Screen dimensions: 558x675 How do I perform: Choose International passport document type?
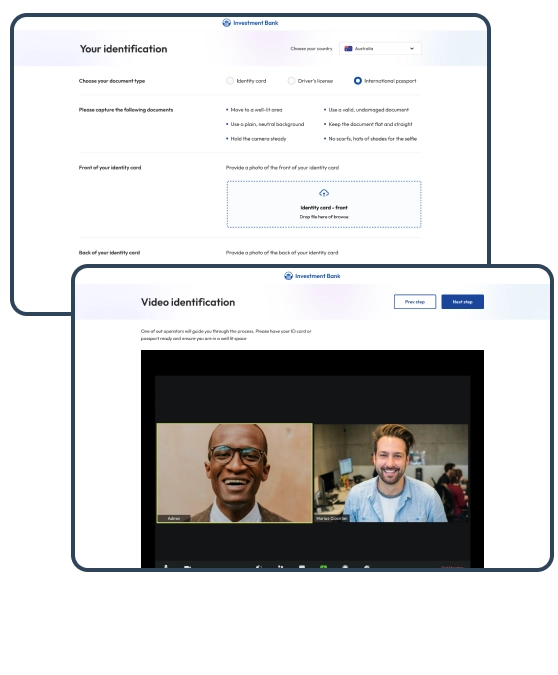(357, 81)
